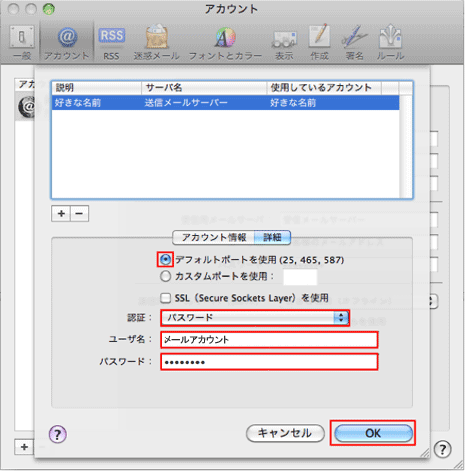Open the 作成 composing preferences icon
465x471 pixels.
[x=319, y=42]
